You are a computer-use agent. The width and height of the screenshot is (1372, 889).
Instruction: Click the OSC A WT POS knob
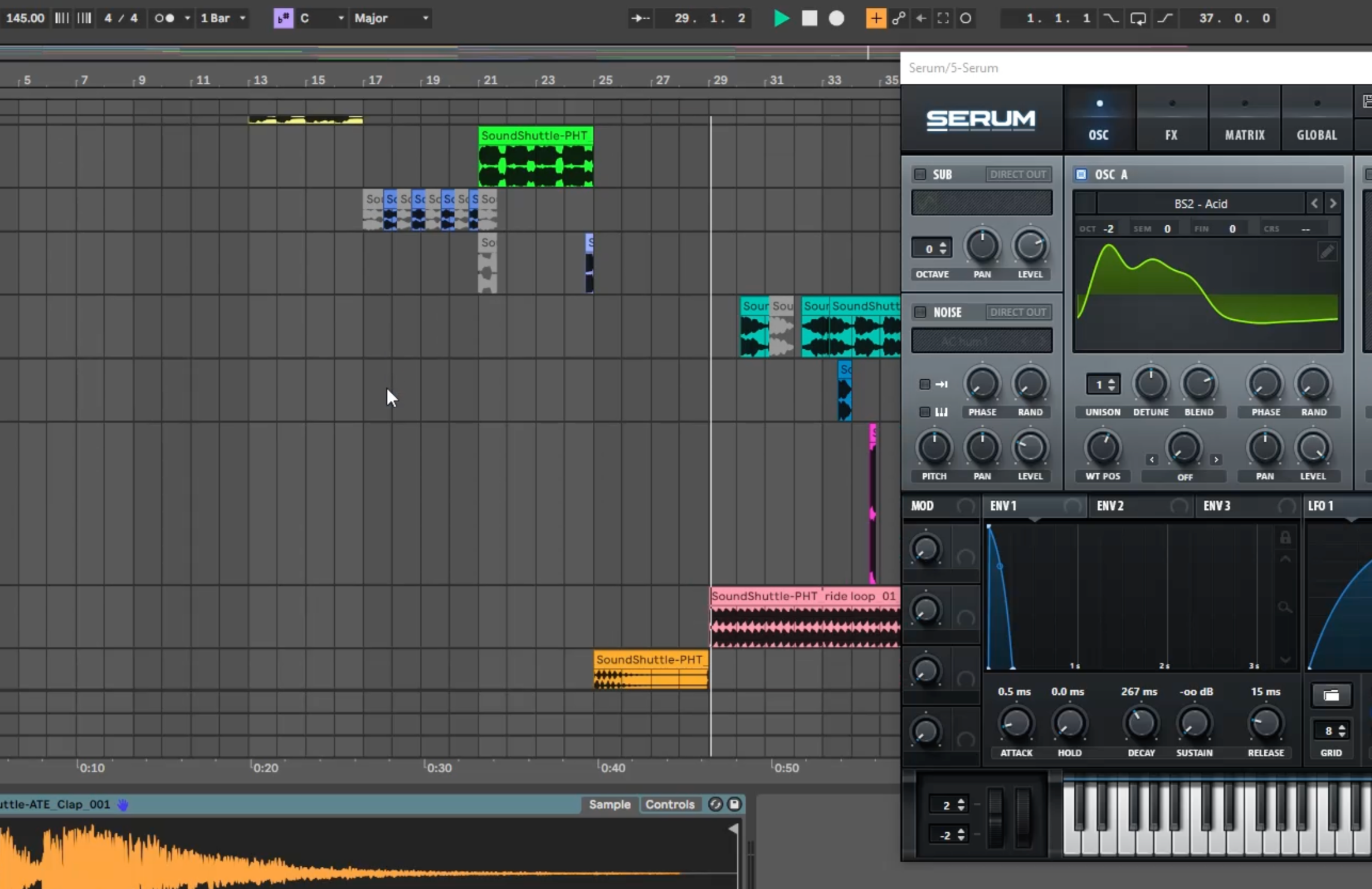click(1103, 448)
